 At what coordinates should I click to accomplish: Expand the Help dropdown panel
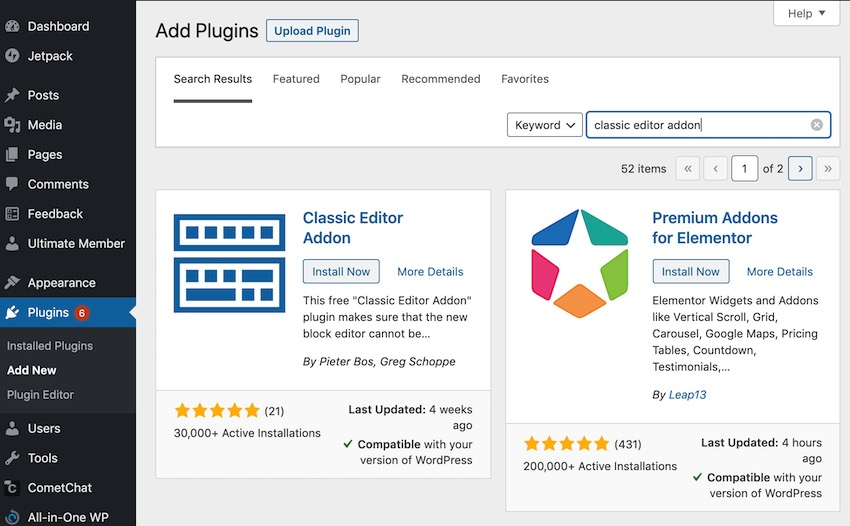point(806,13)
